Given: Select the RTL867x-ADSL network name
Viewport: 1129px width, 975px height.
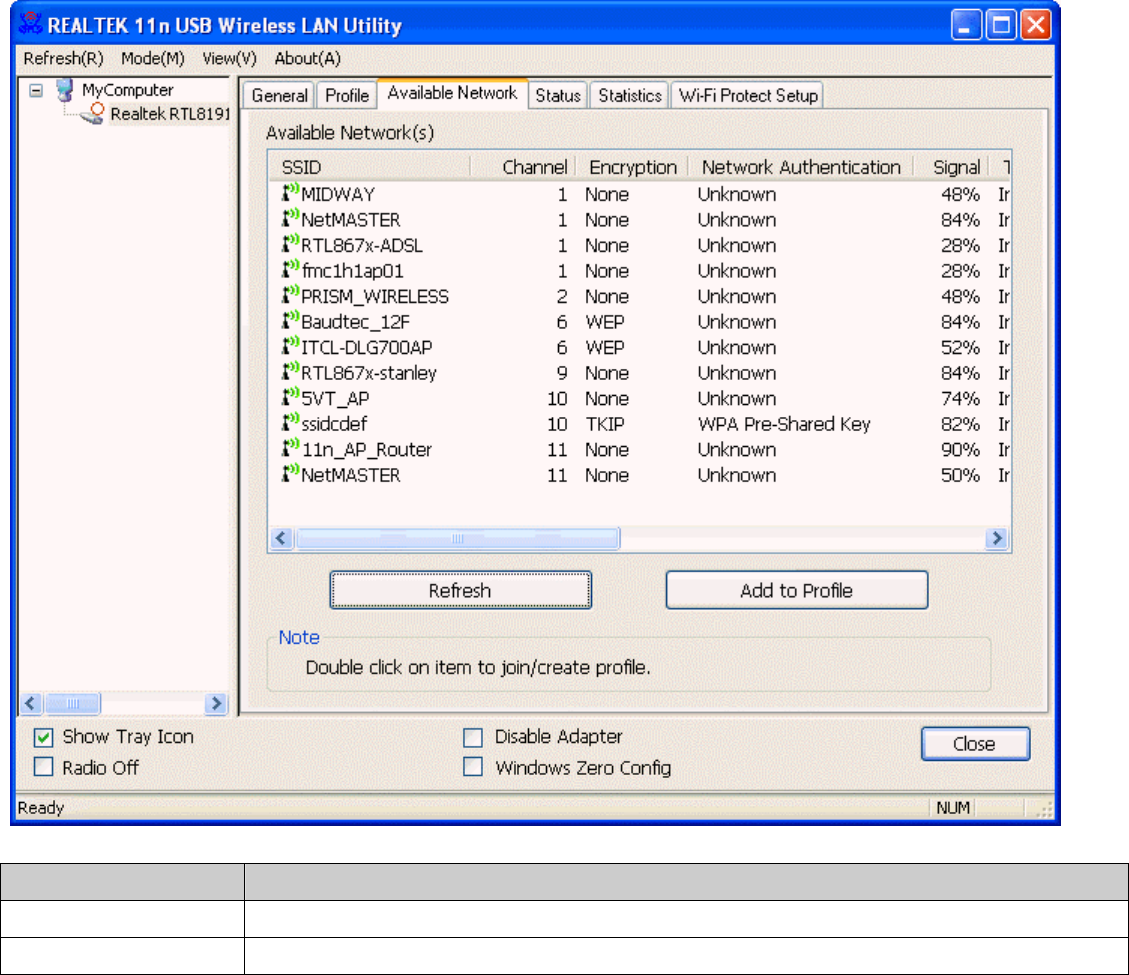Looking at the screenshot, I should 361,246.
